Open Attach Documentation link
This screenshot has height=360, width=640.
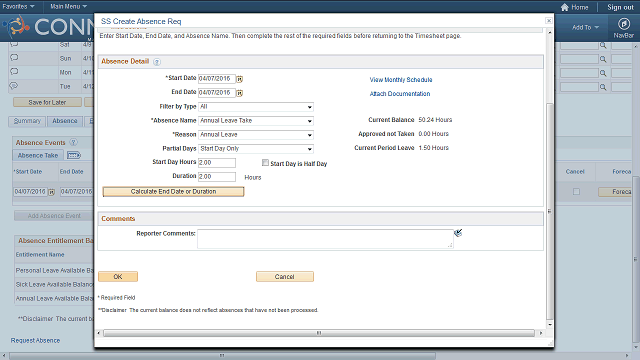click(400, 94)
